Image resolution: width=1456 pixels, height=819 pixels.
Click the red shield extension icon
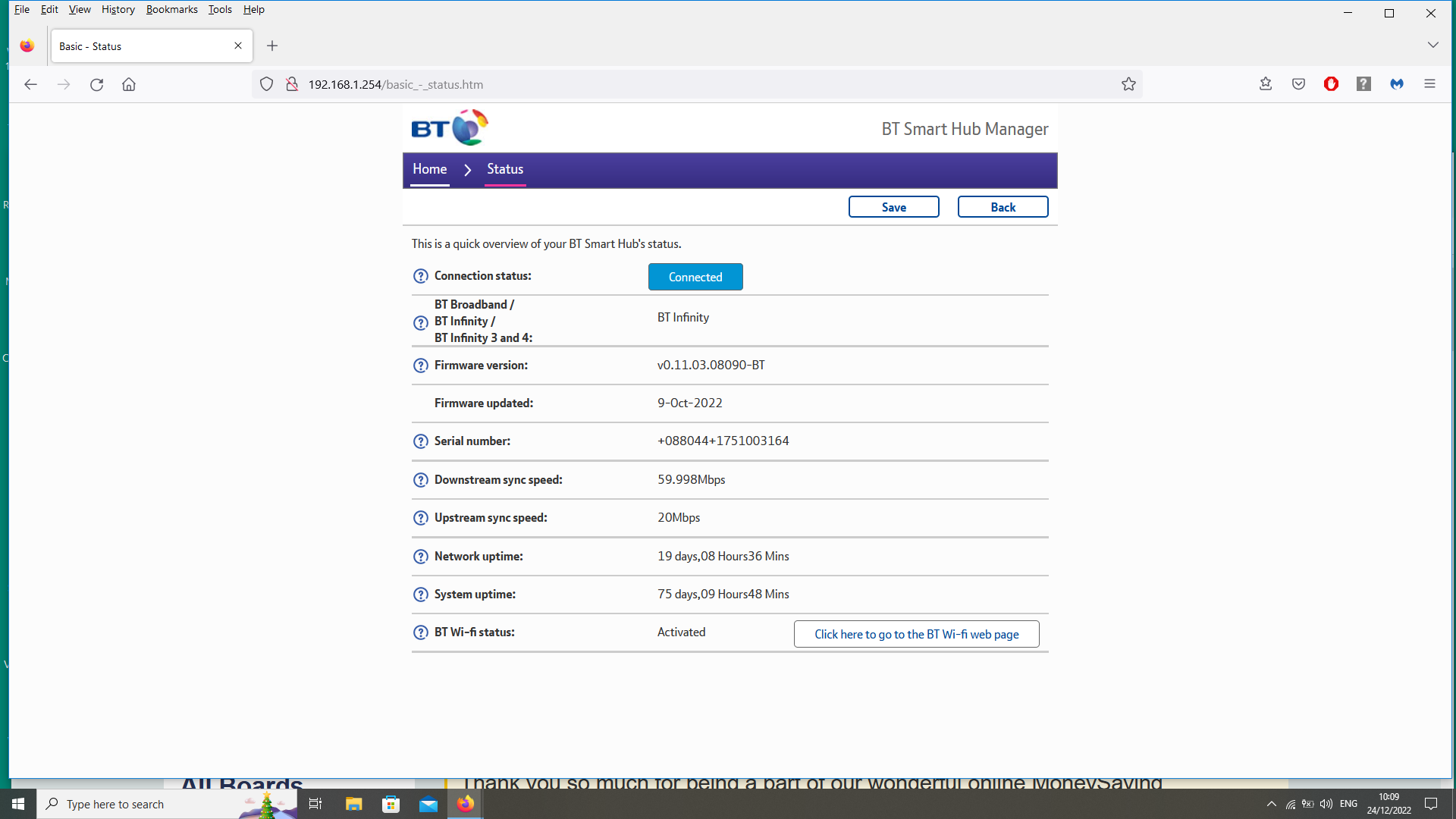pyautogui.click(x=1331, y=84)
